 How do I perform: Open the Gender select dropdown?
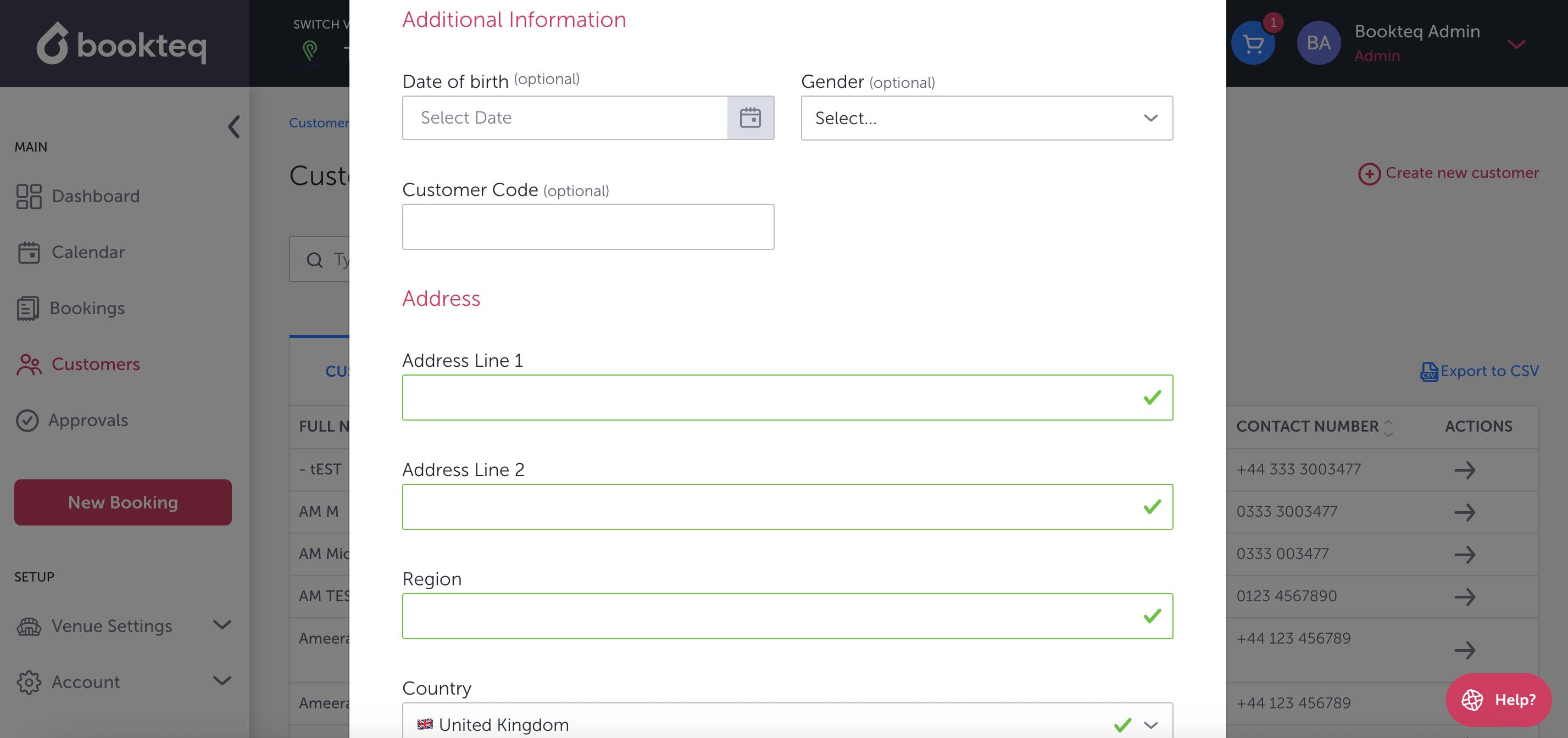point(986,118)
